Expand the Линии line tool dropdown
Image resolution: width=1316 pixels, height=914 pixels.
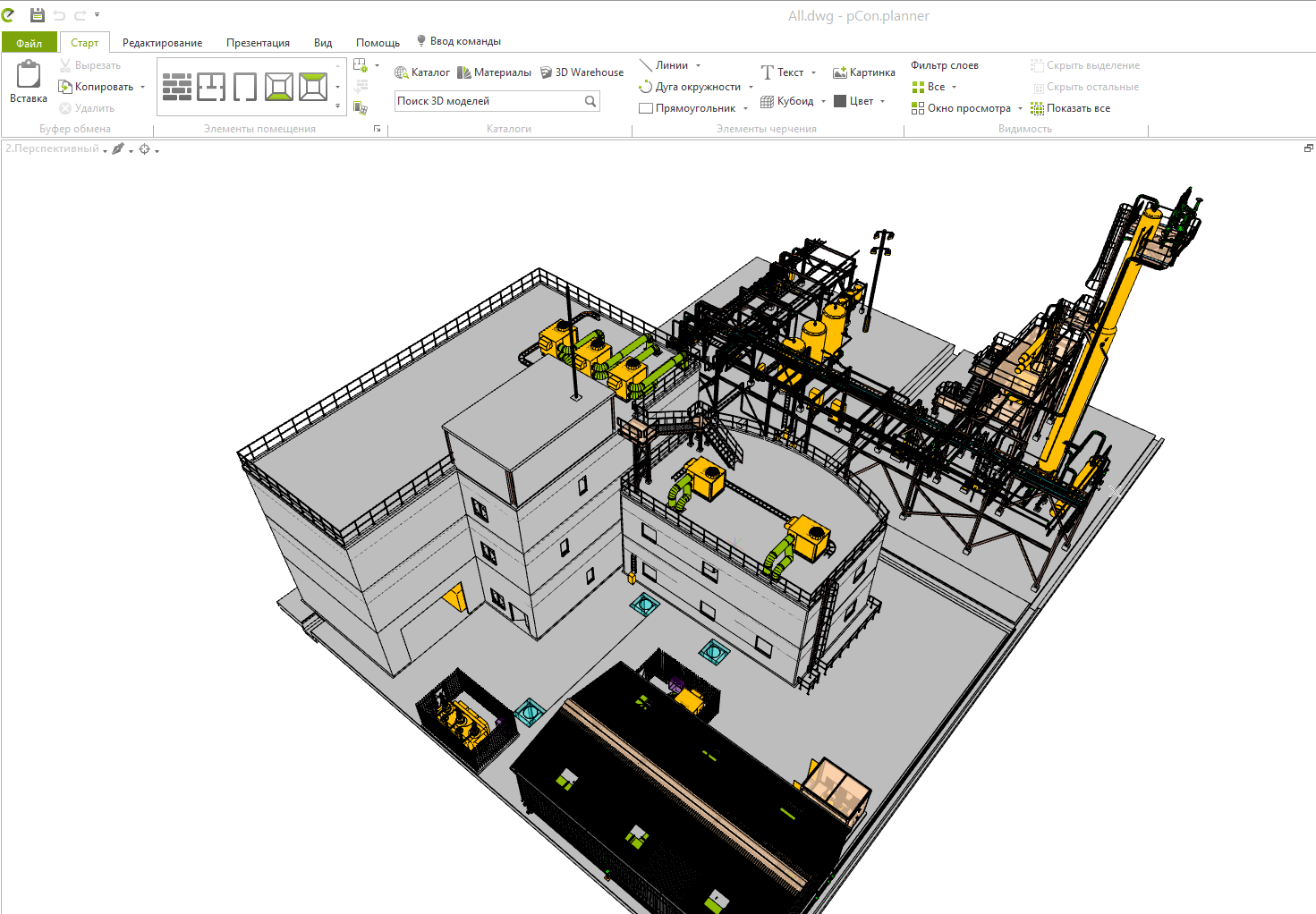pos(698,65)
